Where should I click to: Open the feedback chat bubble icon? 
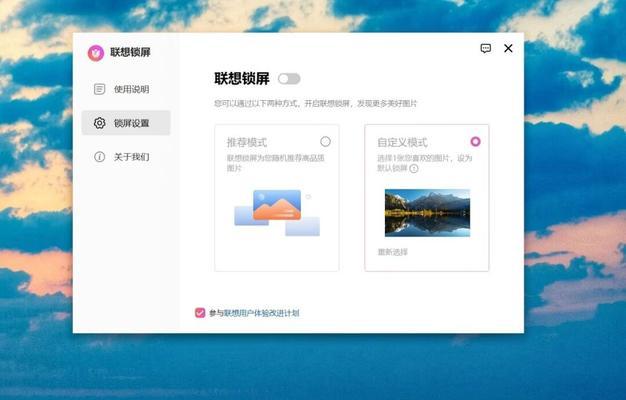(485, 49)
